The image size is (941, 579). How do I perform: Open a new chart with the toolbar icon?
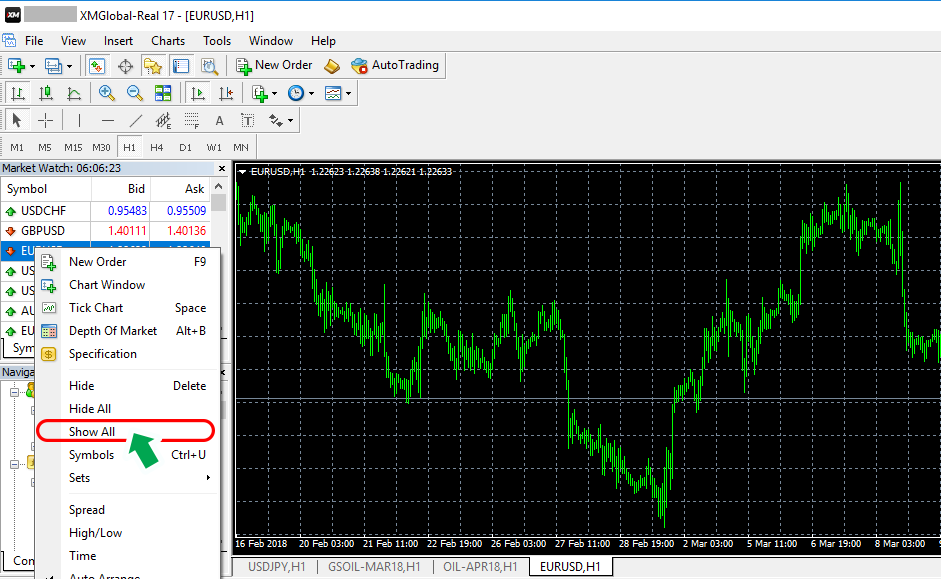click(17, 65)
